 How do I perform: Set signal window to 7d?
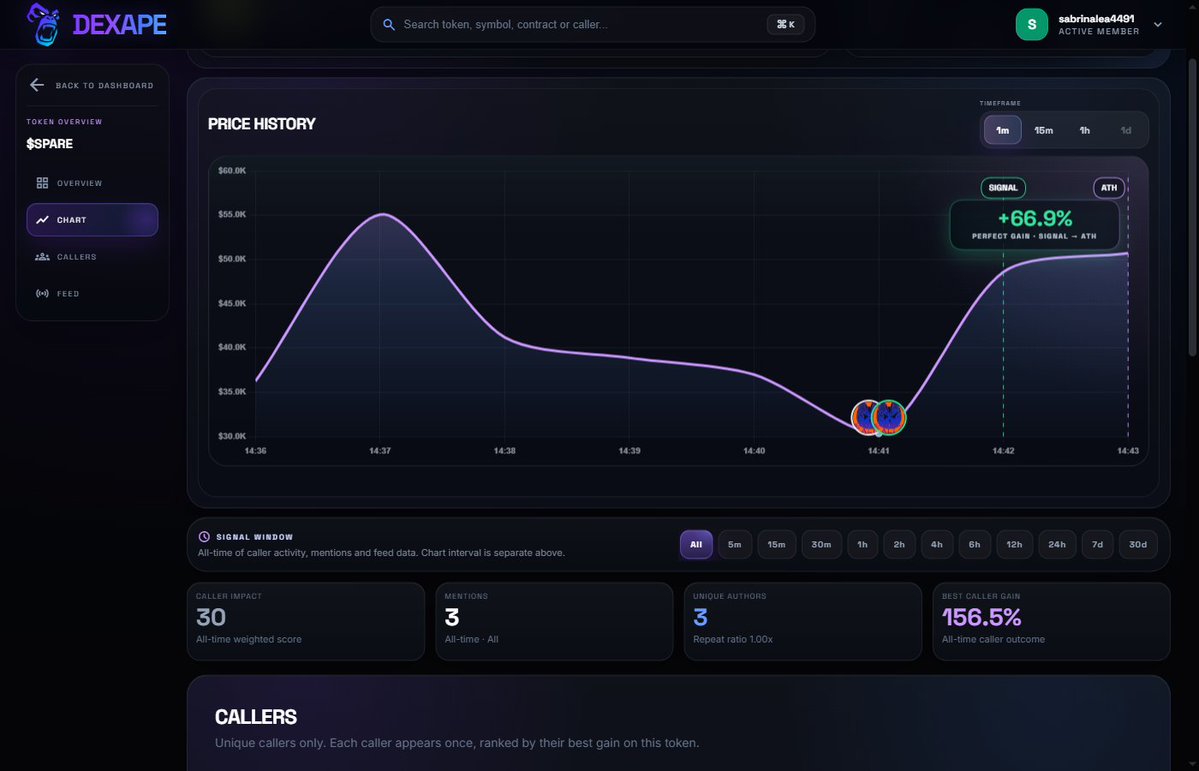[x=1097, y=545]
